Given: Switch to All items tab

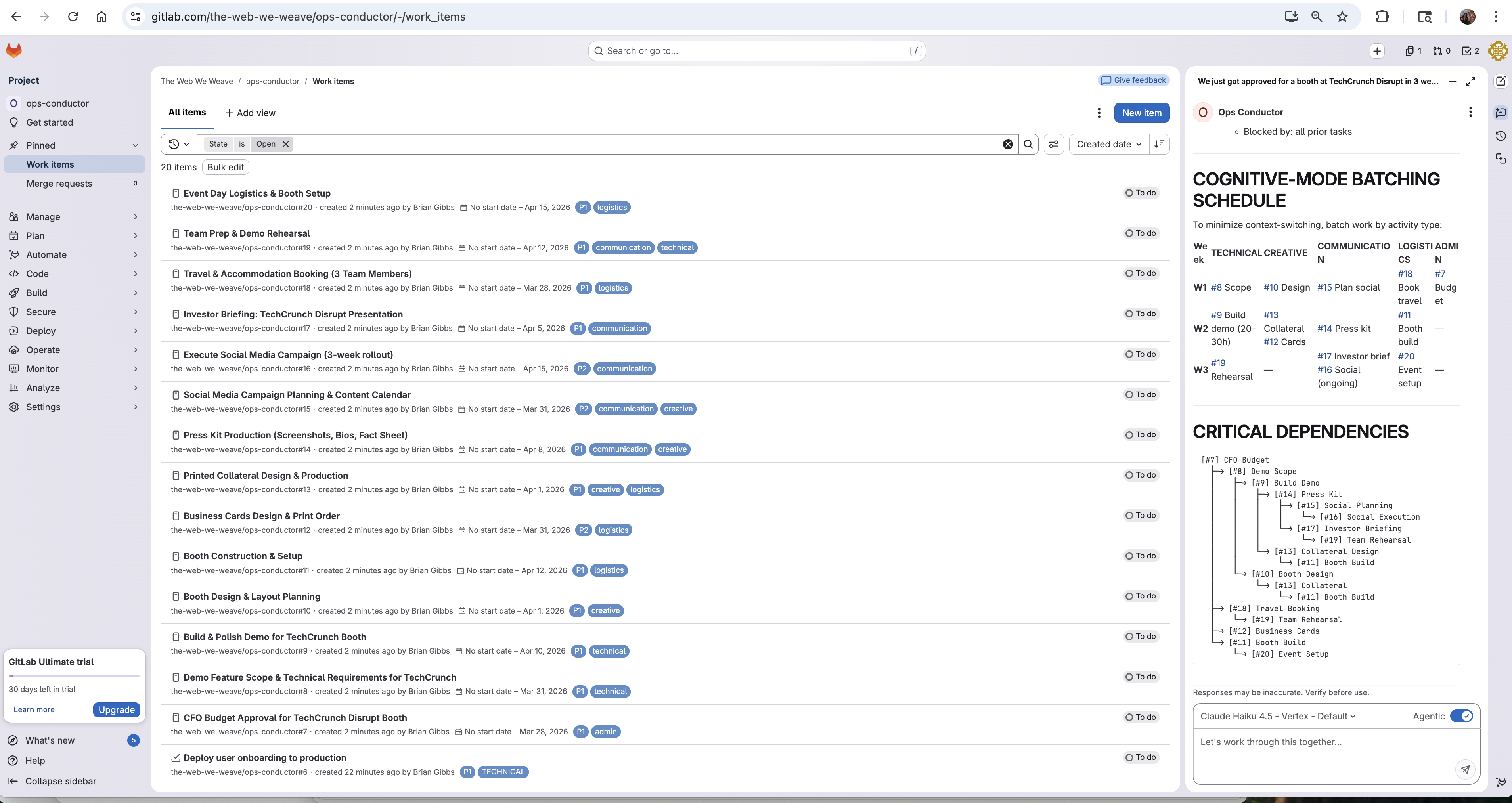Looking at the screenshot, I should point(187,113).
